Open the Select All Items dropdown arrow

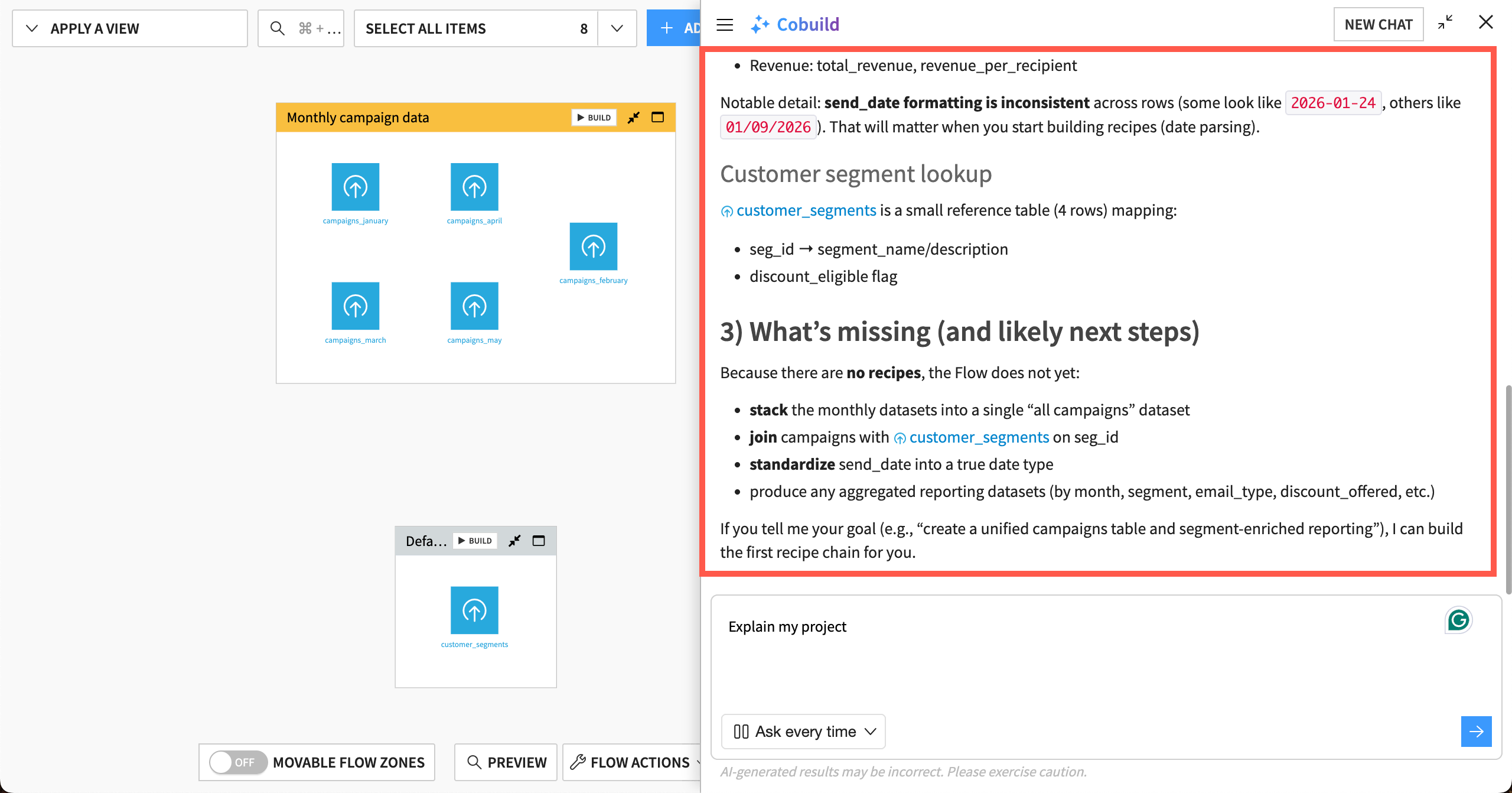617,28
